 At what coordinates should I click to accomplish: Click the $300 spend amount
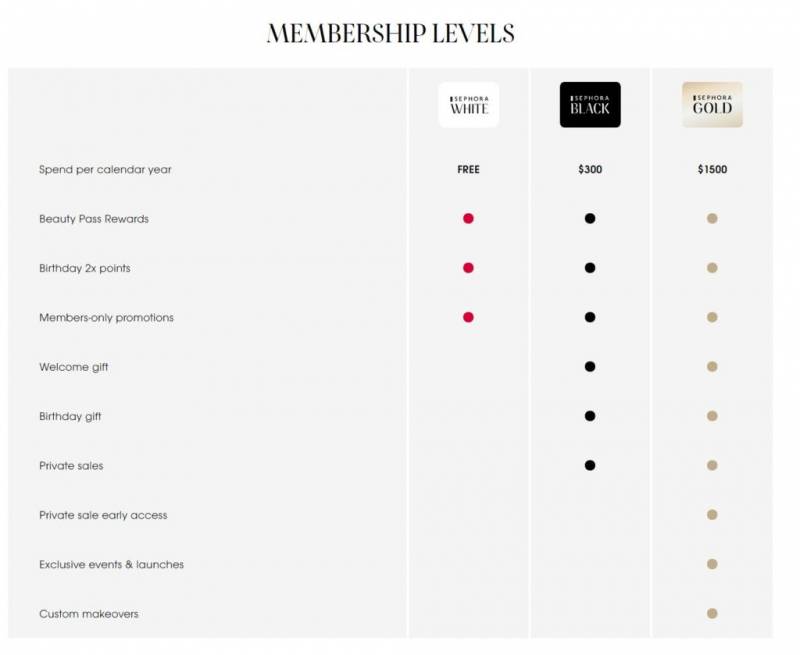click(x=590, y=170)
